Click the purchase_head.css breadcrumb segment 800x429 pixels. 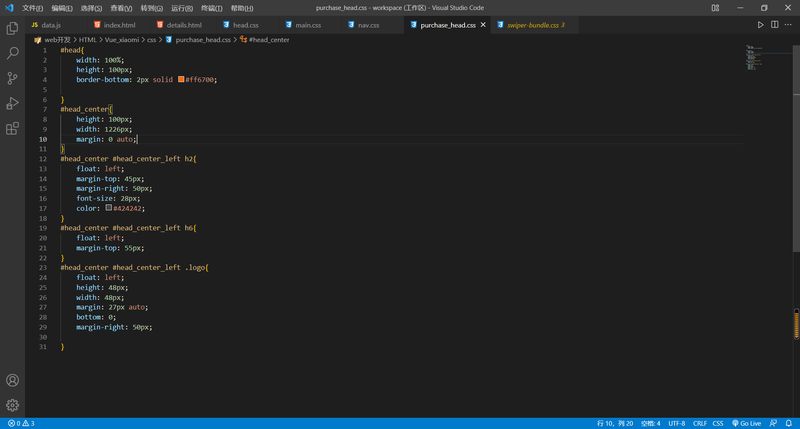(x=203, y=40)
